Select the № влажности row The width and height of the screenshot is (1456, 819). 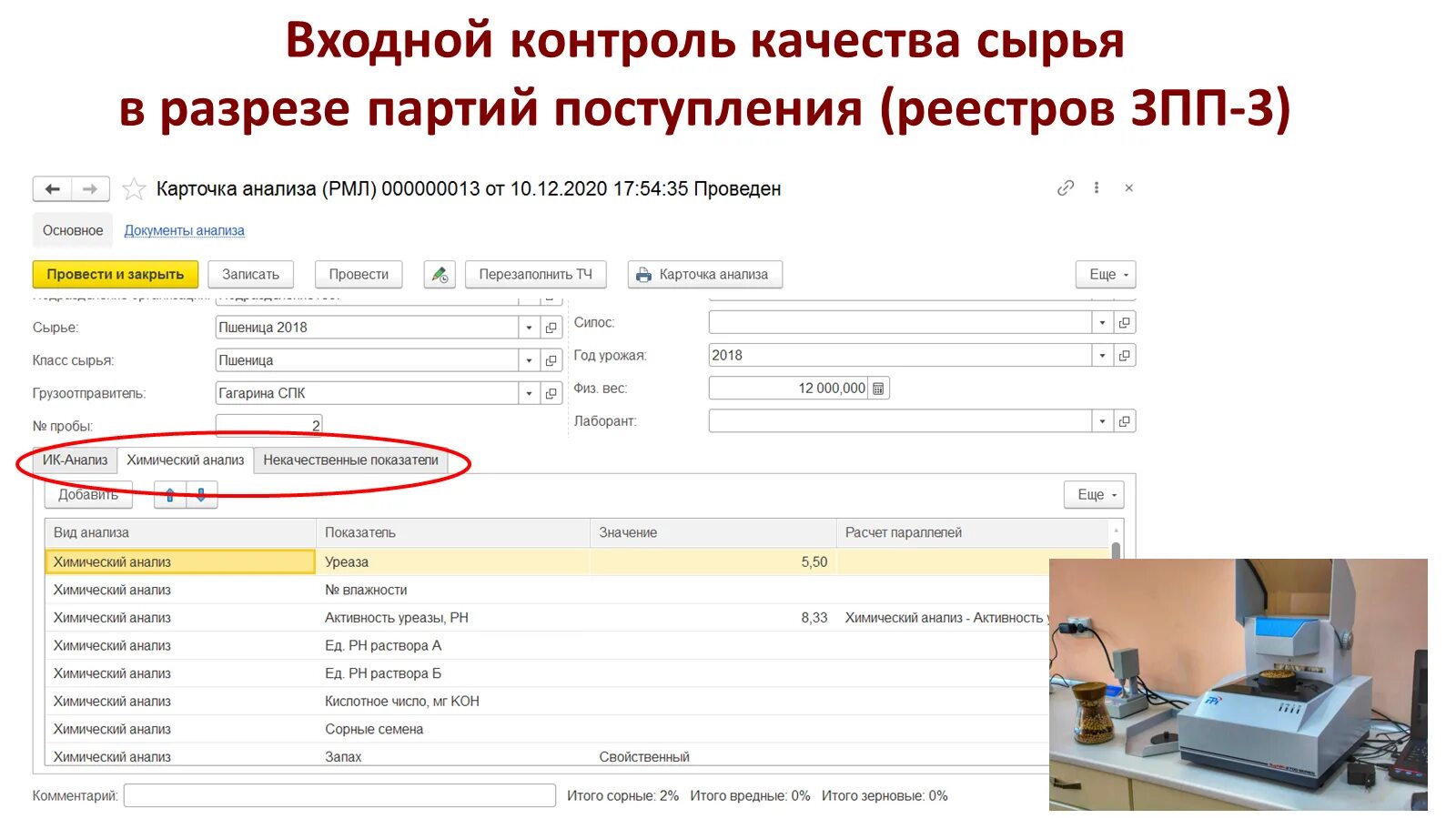pyautogui.click(x=547, y=590)
